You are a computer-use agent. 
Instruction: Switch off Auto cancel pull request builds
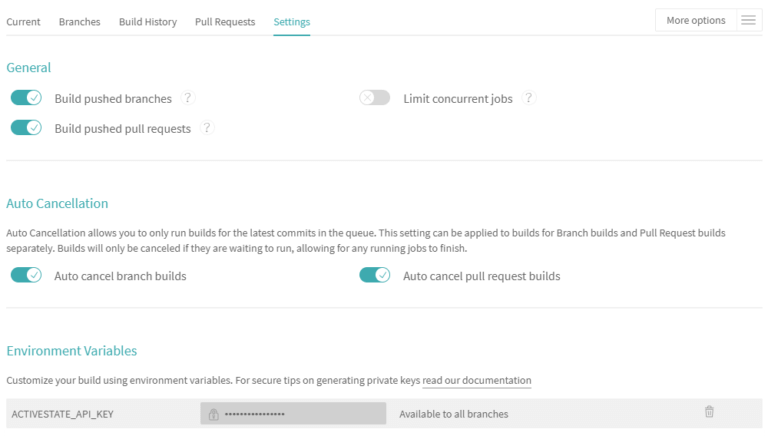tap(375, 275)
